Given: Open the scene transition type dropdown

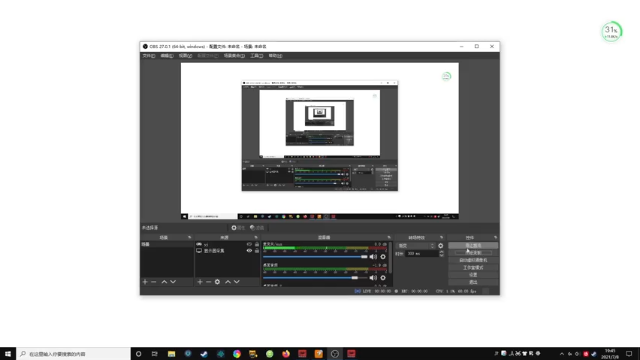Looking at the screenshot, I should click(415, 246).
